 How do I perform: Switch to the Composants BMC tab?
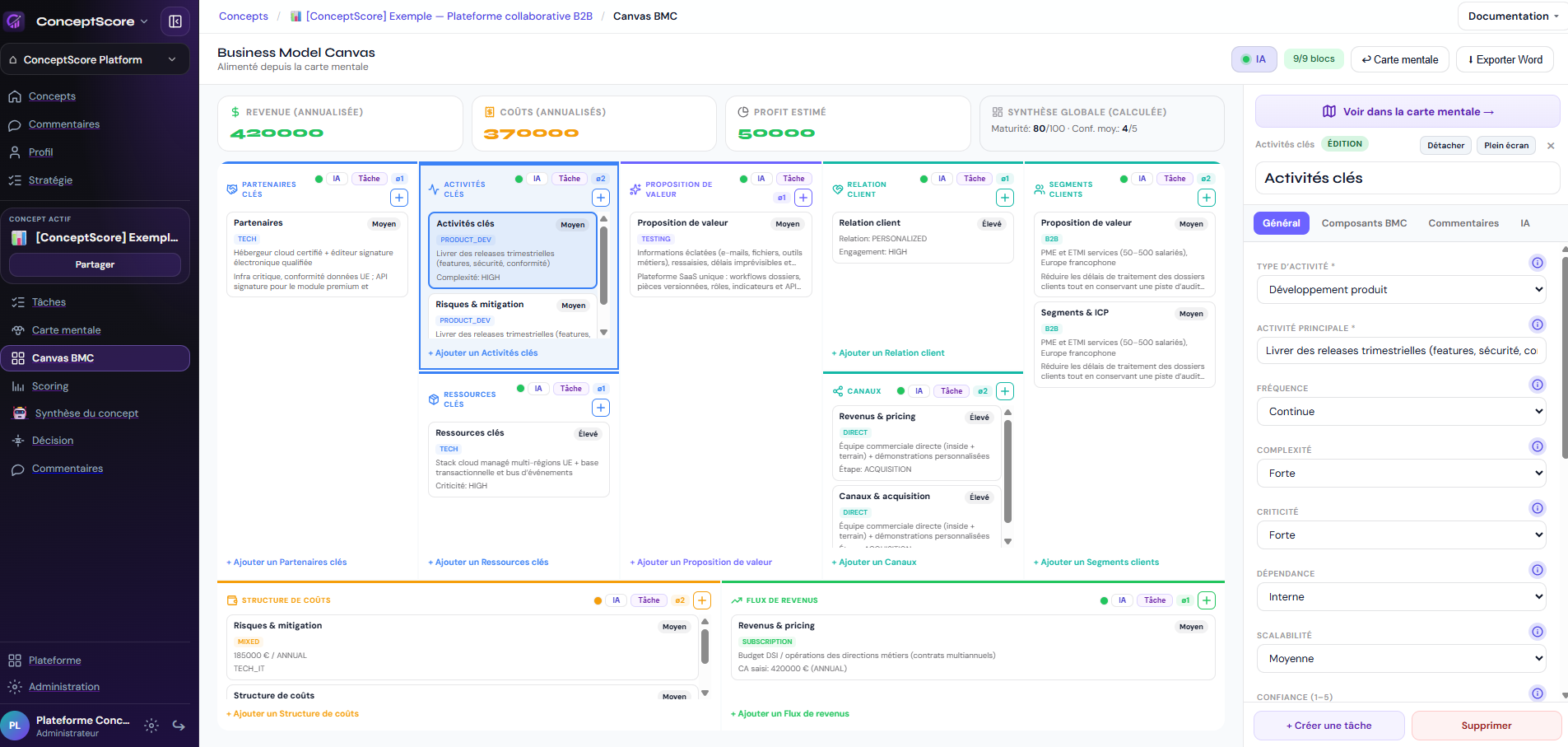[1364, 222]
